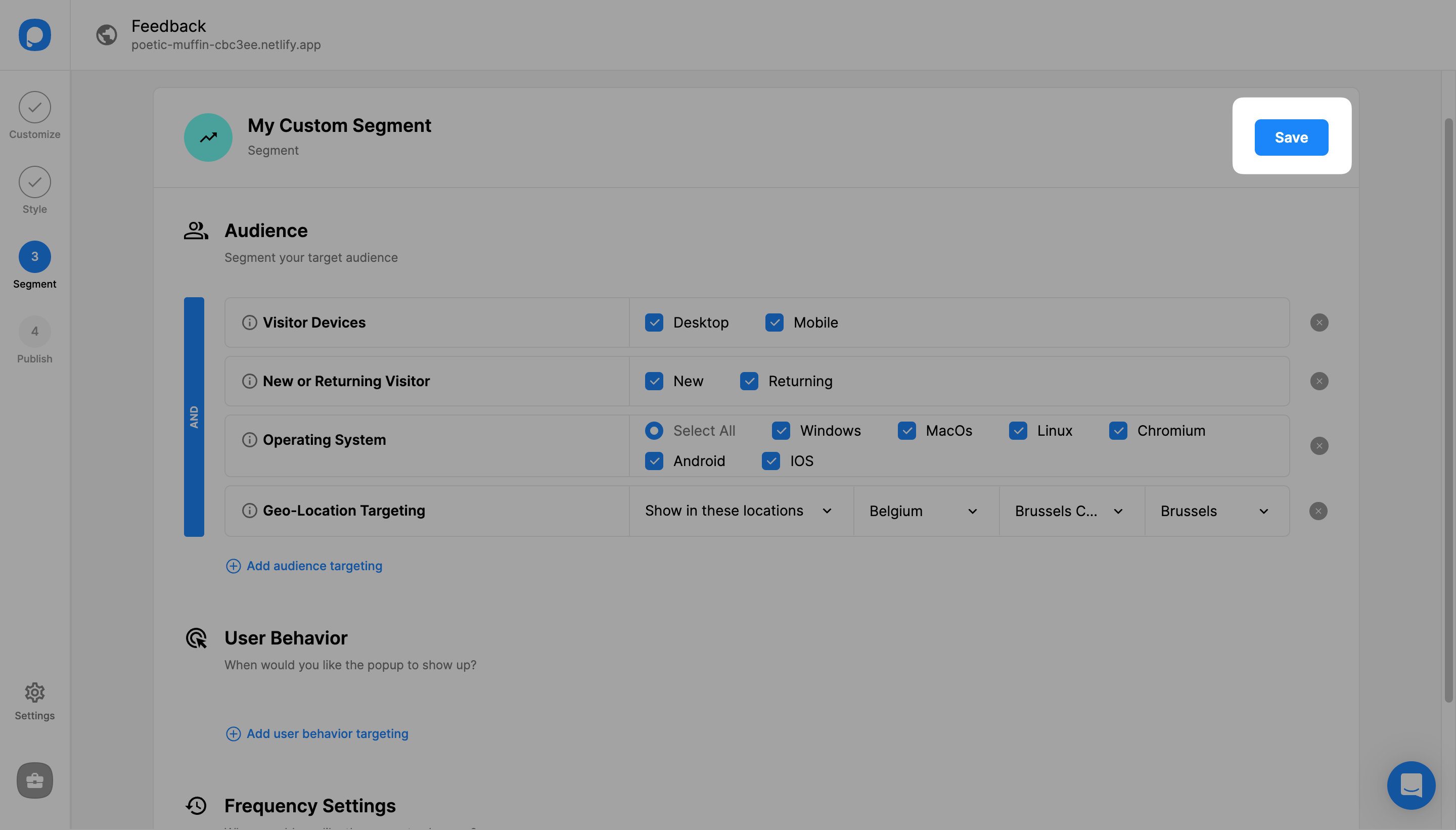1456x830 pixels.
Task: Save the My Custom Segment
Action: [x=1291, y=137]
